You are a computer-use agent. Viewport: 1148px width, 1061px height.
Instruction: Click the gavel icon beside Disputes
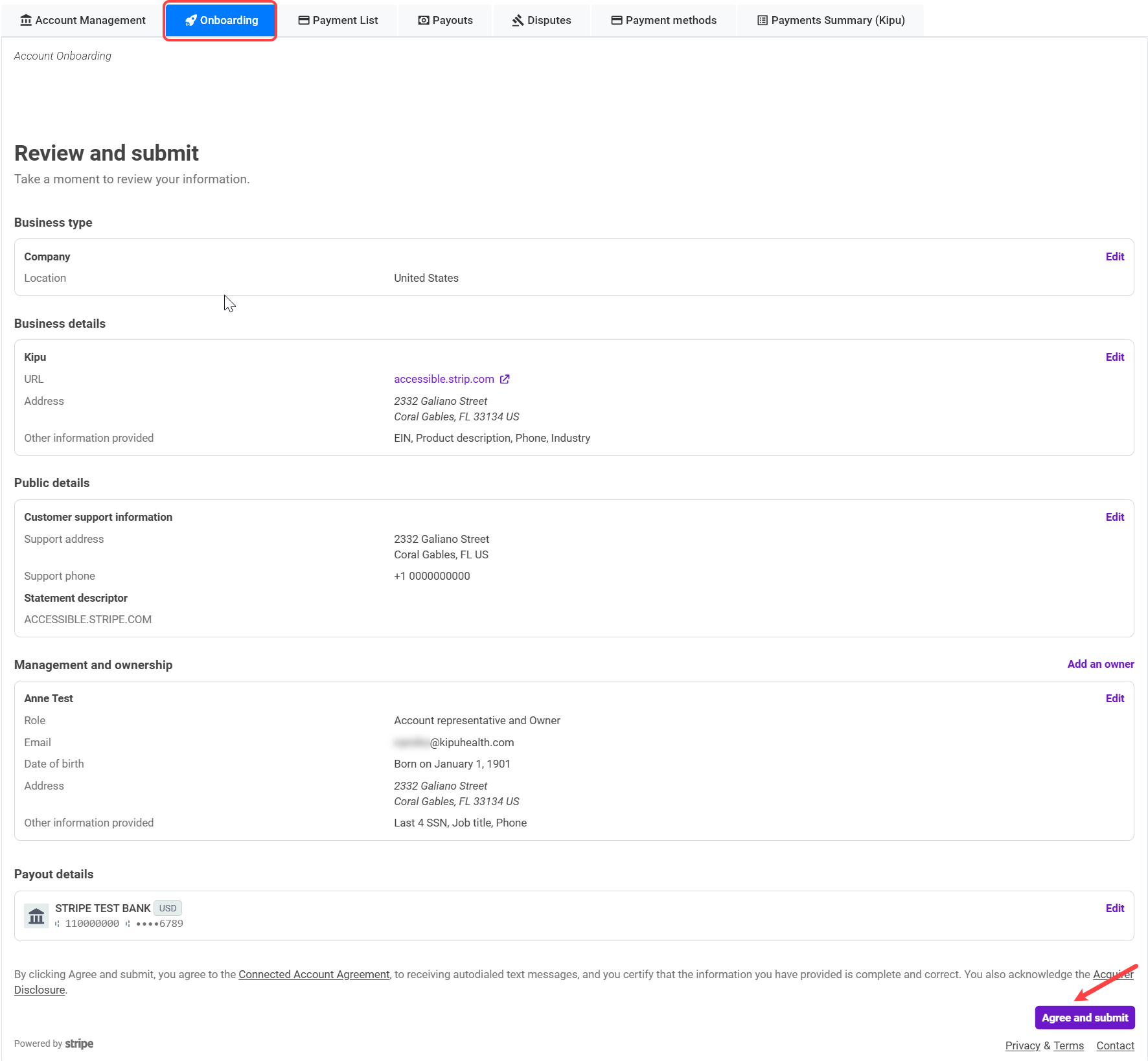pos(518,20)
